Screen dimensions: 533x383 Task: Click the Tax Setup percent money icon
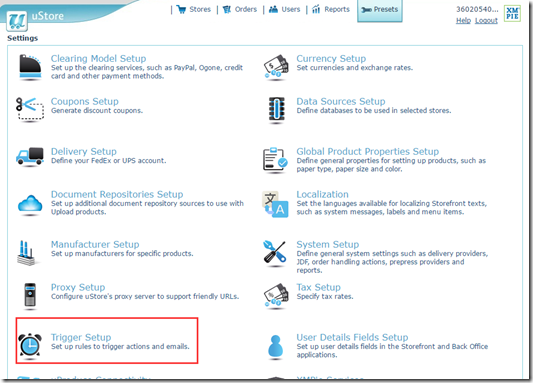click(276, 296)
